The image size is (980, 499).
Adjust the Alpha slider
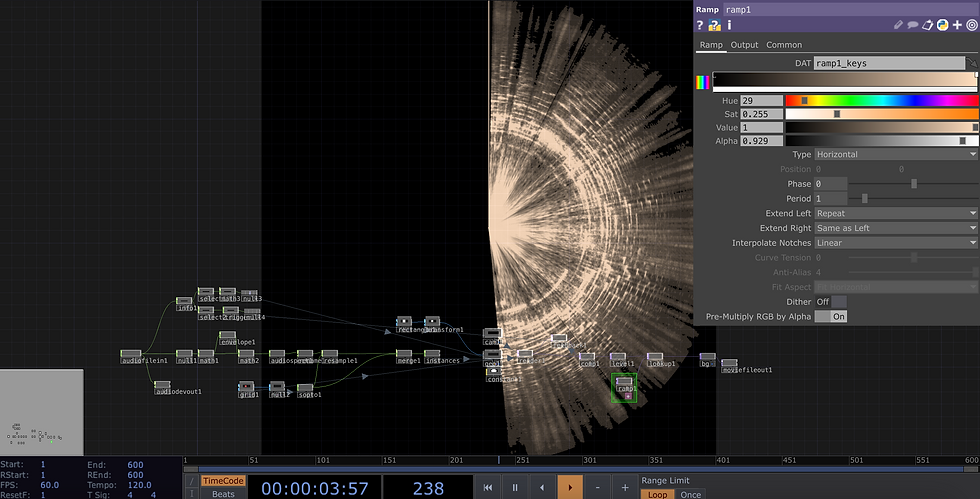(882, 141)
